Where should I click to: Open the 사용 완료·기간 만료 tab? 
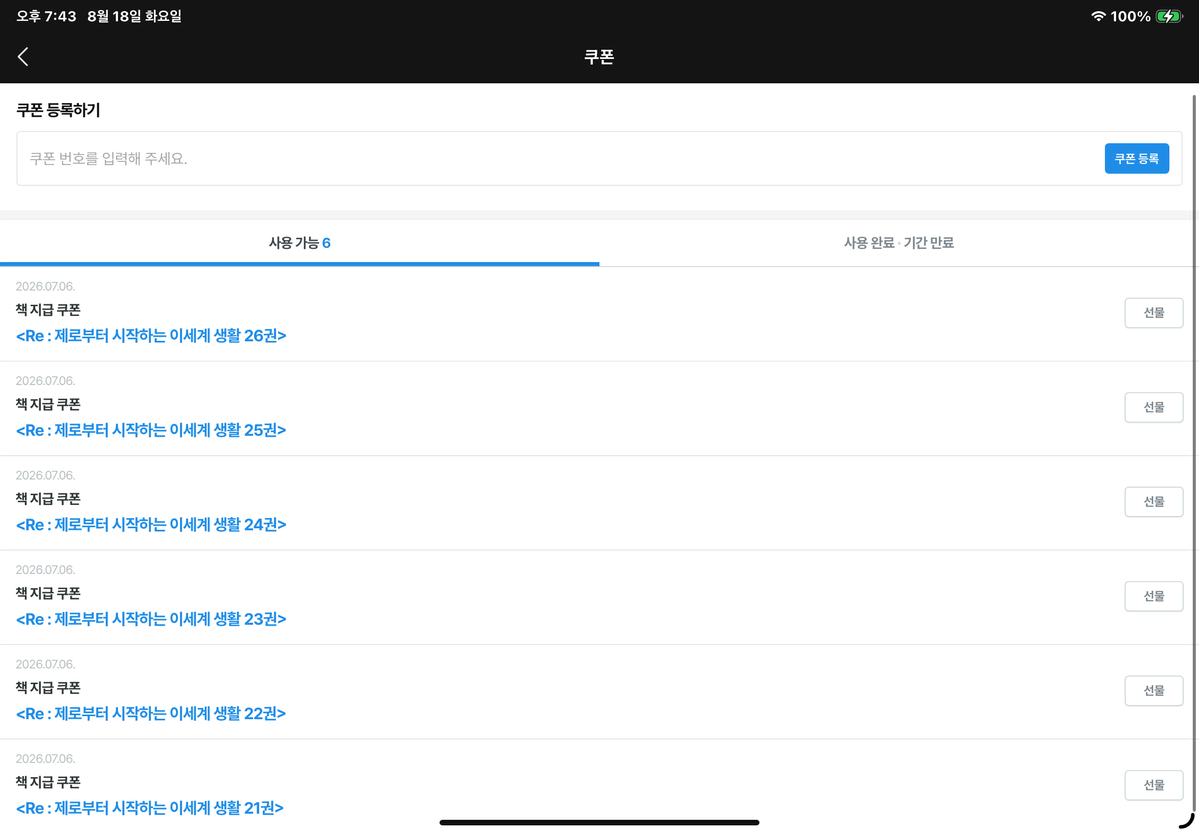click(898, 242)
